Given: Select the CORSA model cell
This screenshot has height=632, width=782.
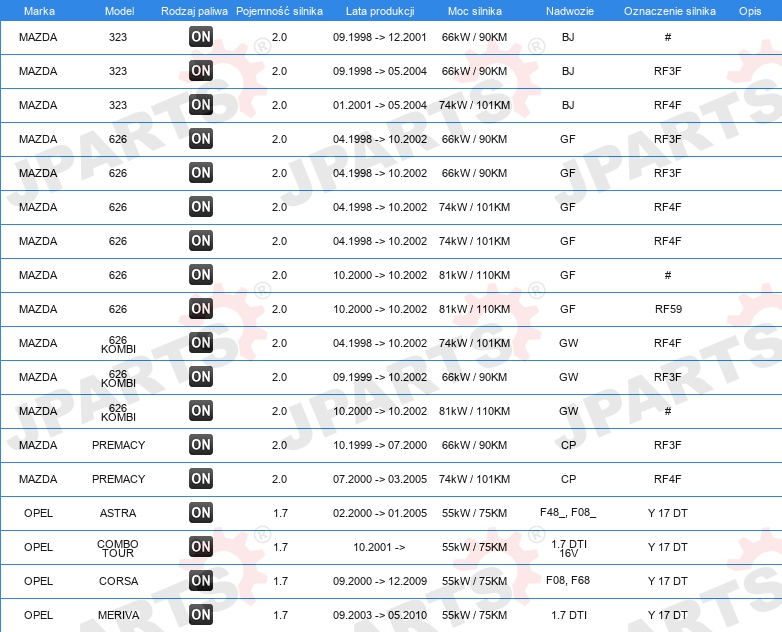Looking at the screenshot, I should pyautogui.click(x=119, y=581).
